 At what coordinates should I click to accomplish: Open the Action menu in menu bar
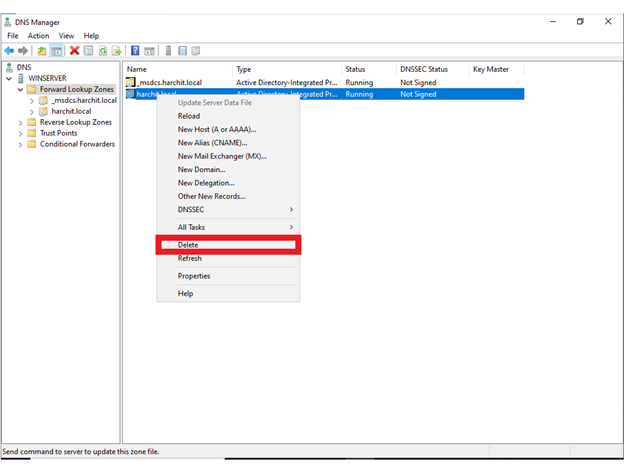click(x=38, y=36)
